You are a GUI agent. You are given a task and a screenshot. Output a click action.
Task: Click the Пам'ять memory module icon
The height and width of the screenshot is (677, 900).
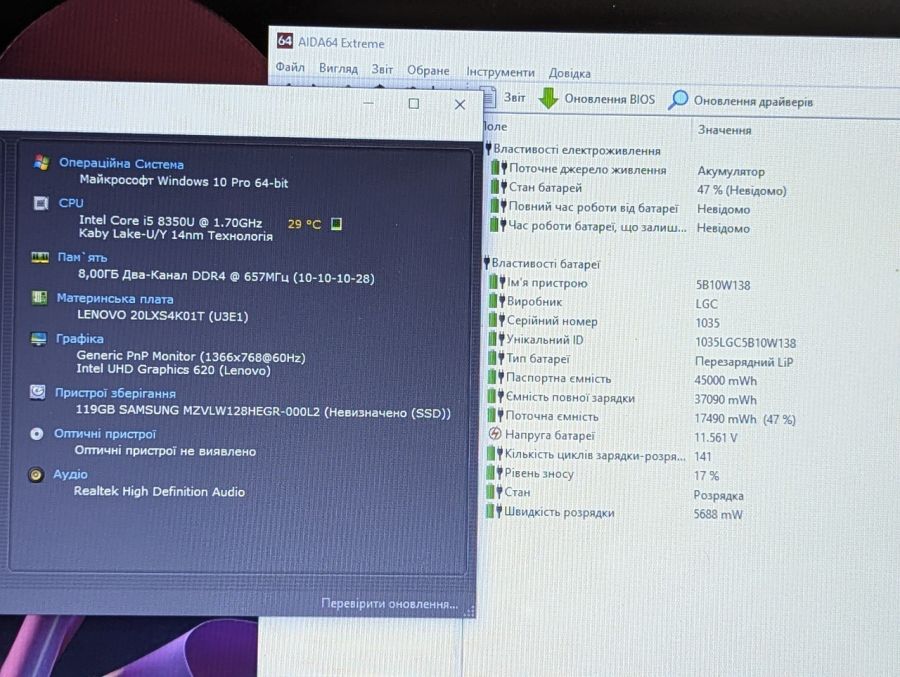pos(40,257)
